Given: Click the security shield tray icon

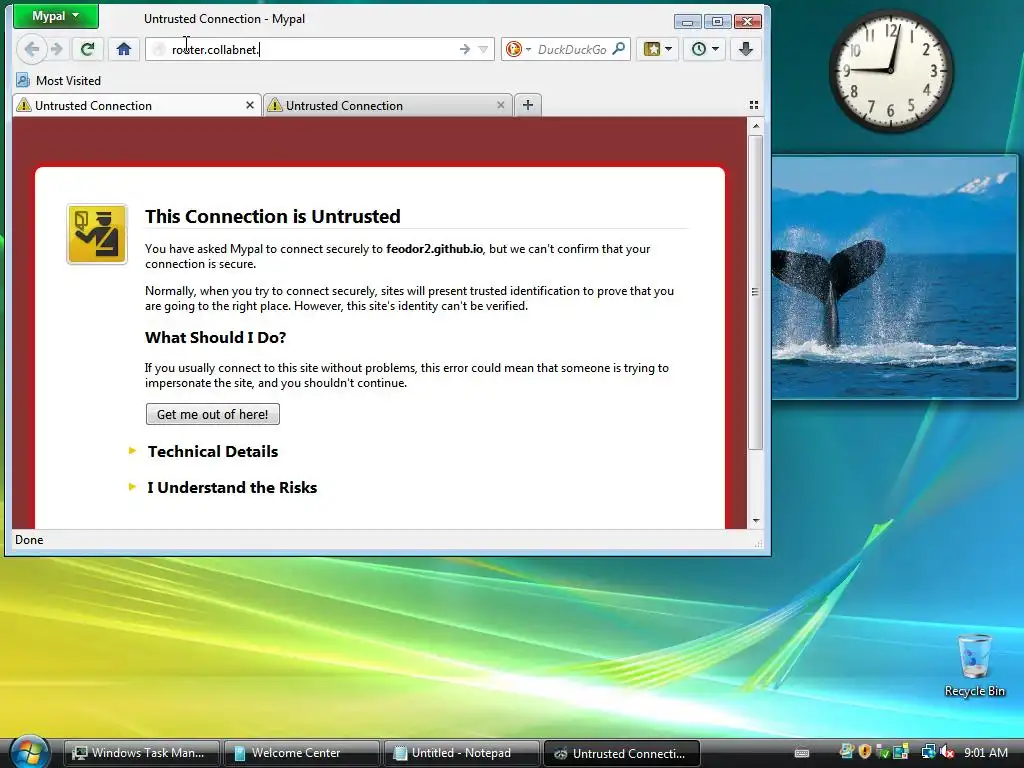Looking at the screenshot, I should click(x=865, y=752).
